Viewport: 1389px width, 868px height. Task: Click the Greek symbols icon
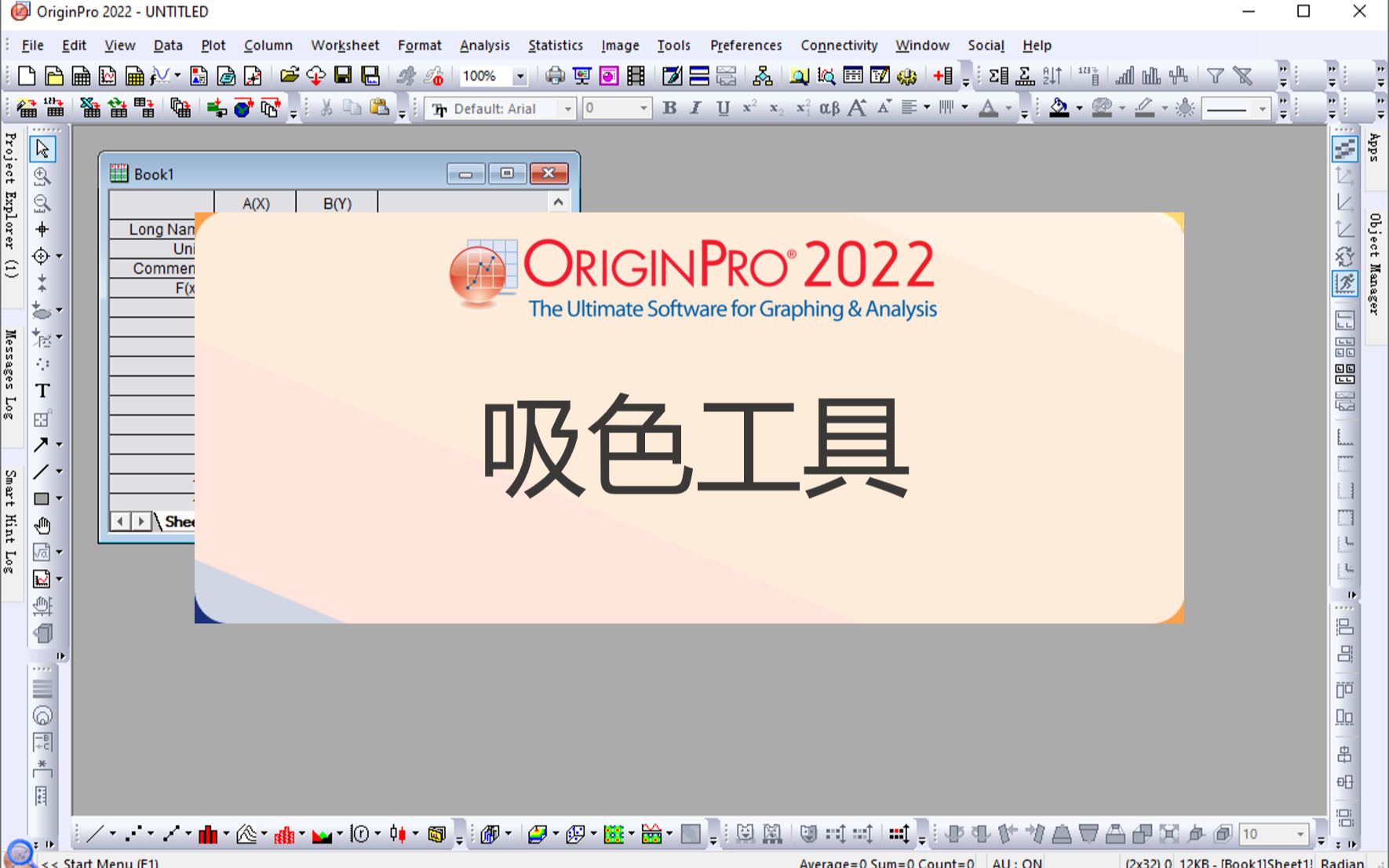829,108
